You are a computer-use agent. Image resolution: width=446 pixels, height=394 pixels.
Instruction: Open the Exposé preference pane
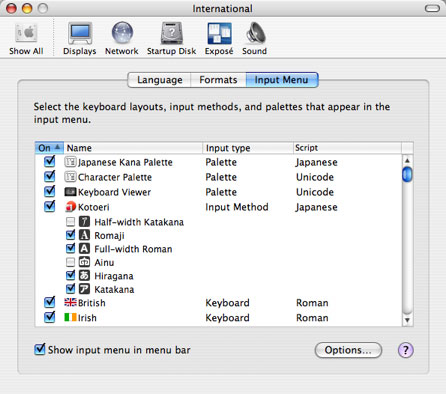[x=219, y=39]
